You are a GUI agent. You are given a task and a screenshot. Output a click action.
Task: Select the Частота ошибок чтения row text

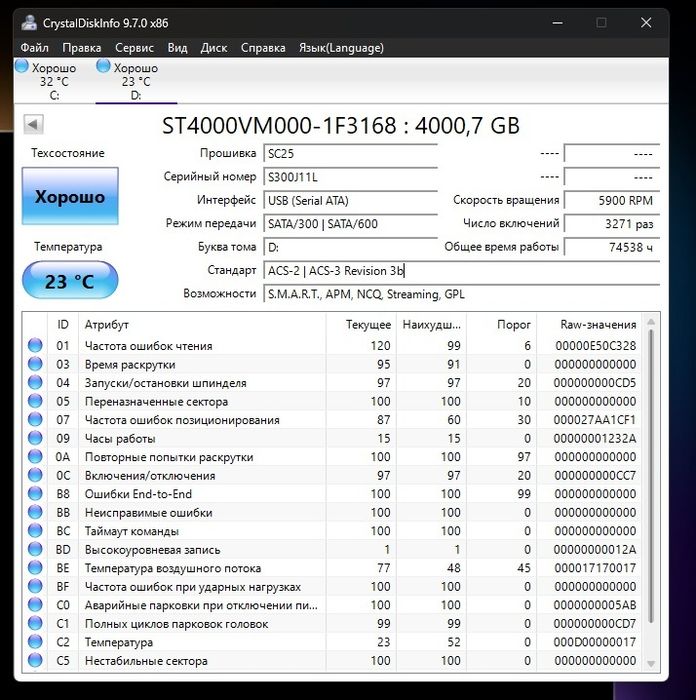point(149,346)
